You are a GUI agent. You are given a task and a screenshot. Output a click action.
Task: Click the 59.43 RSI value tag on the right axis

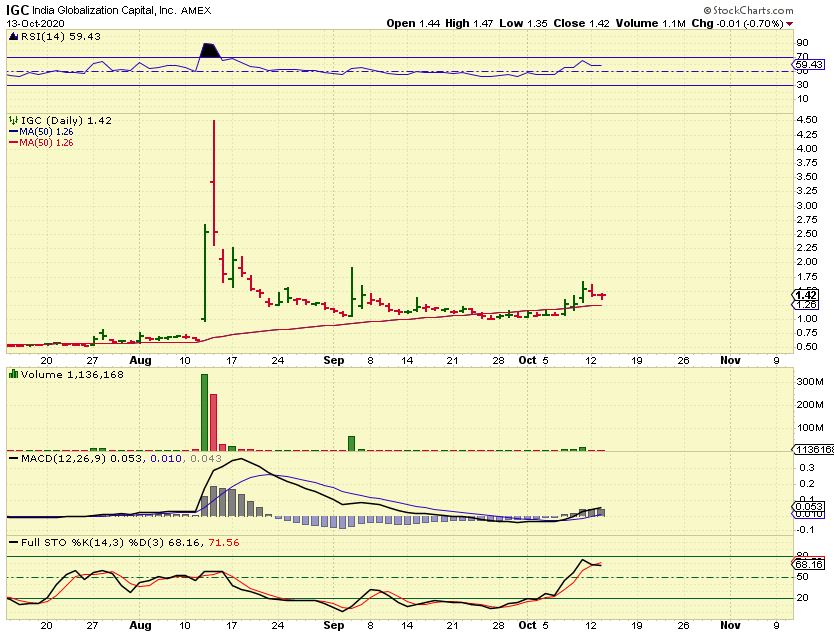[808, 64]
